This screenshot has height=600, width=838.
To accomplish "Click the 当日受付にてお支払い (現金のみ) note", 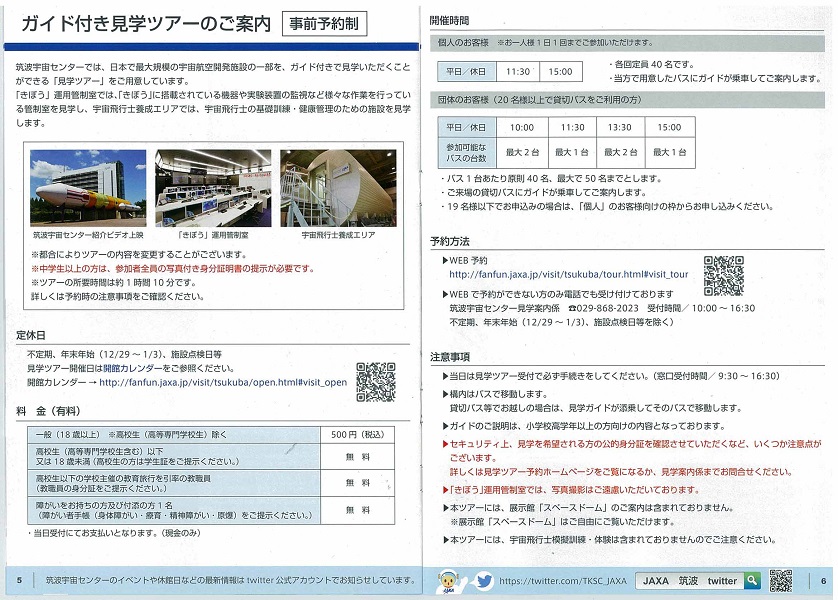I will click(114, 533).
